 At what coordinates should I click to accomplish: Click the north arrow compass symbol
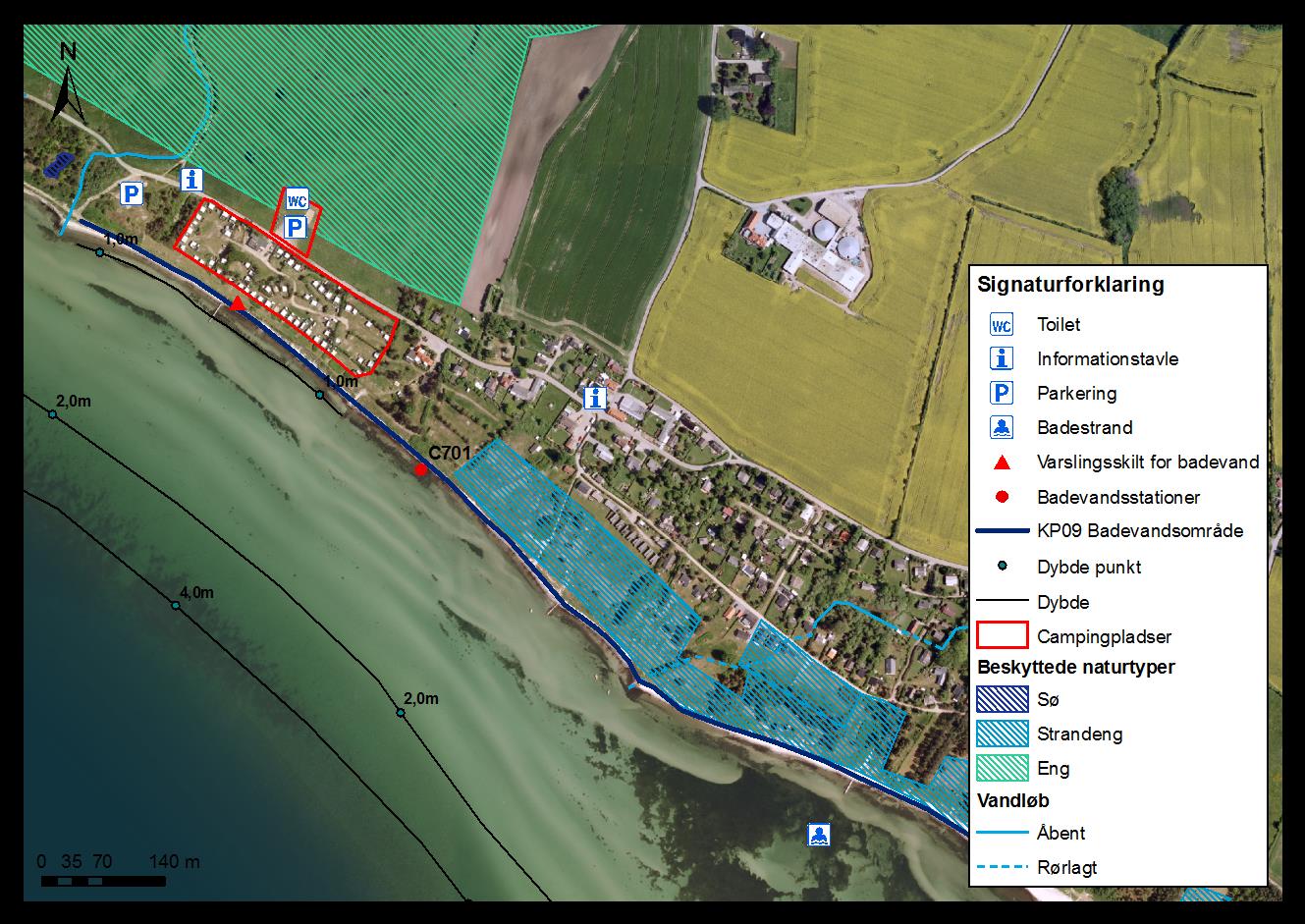click(67, 82)
